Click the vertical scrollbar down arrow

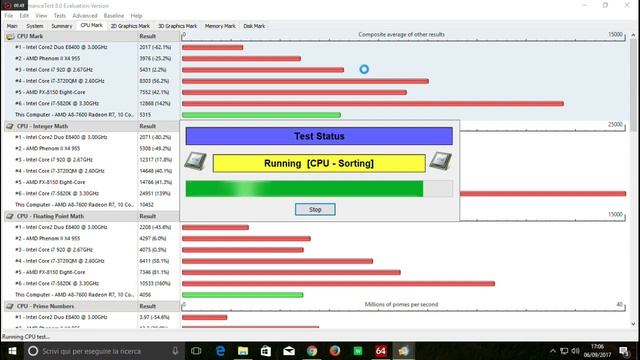click(633, 324)
